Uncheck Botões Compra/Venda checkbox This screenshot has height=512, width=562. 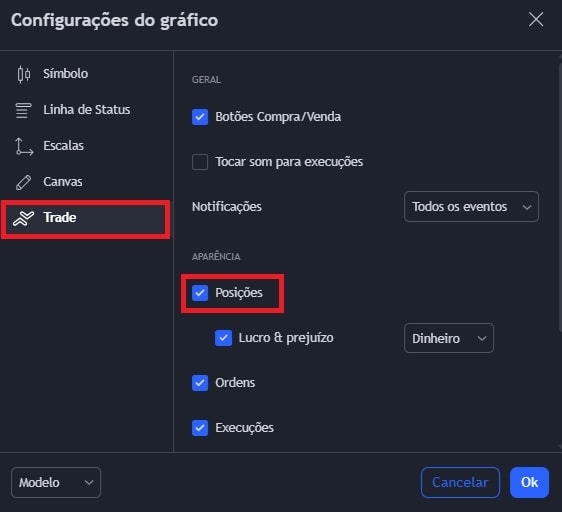200,117
